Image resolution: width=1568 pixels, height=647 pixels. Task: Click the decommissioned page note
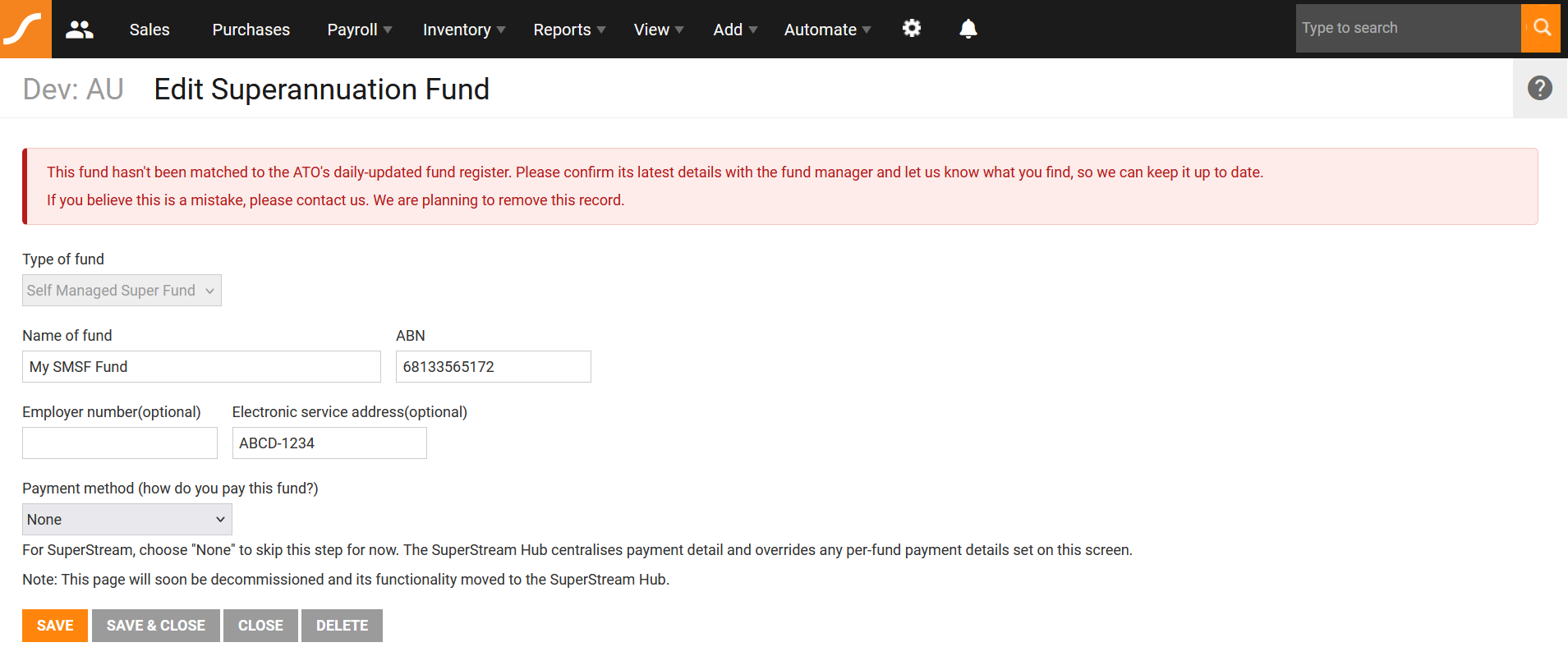(x=346, y=580)
